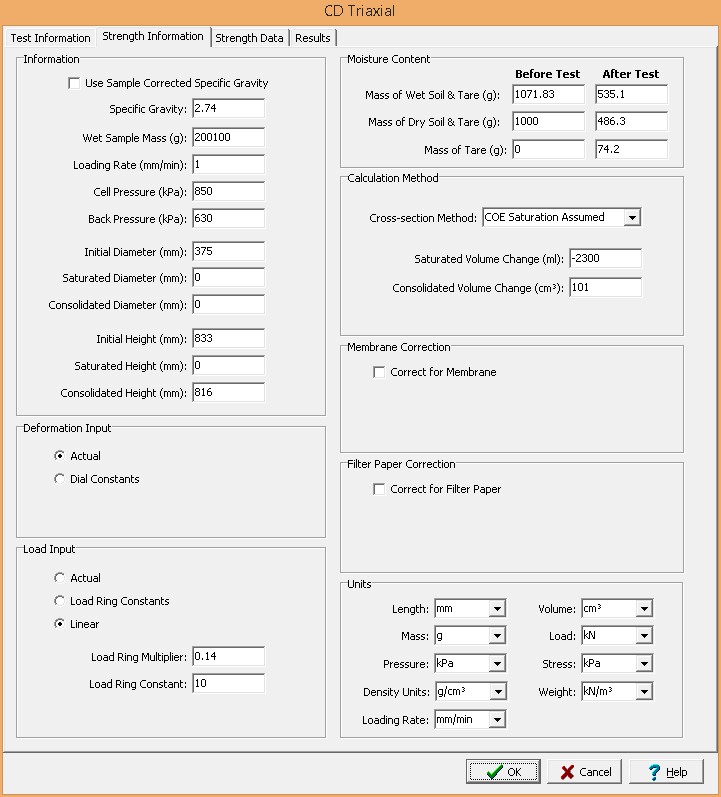Click the OK button
The width and height of the screenshot is (721, 797).
[x=503, y=772]
